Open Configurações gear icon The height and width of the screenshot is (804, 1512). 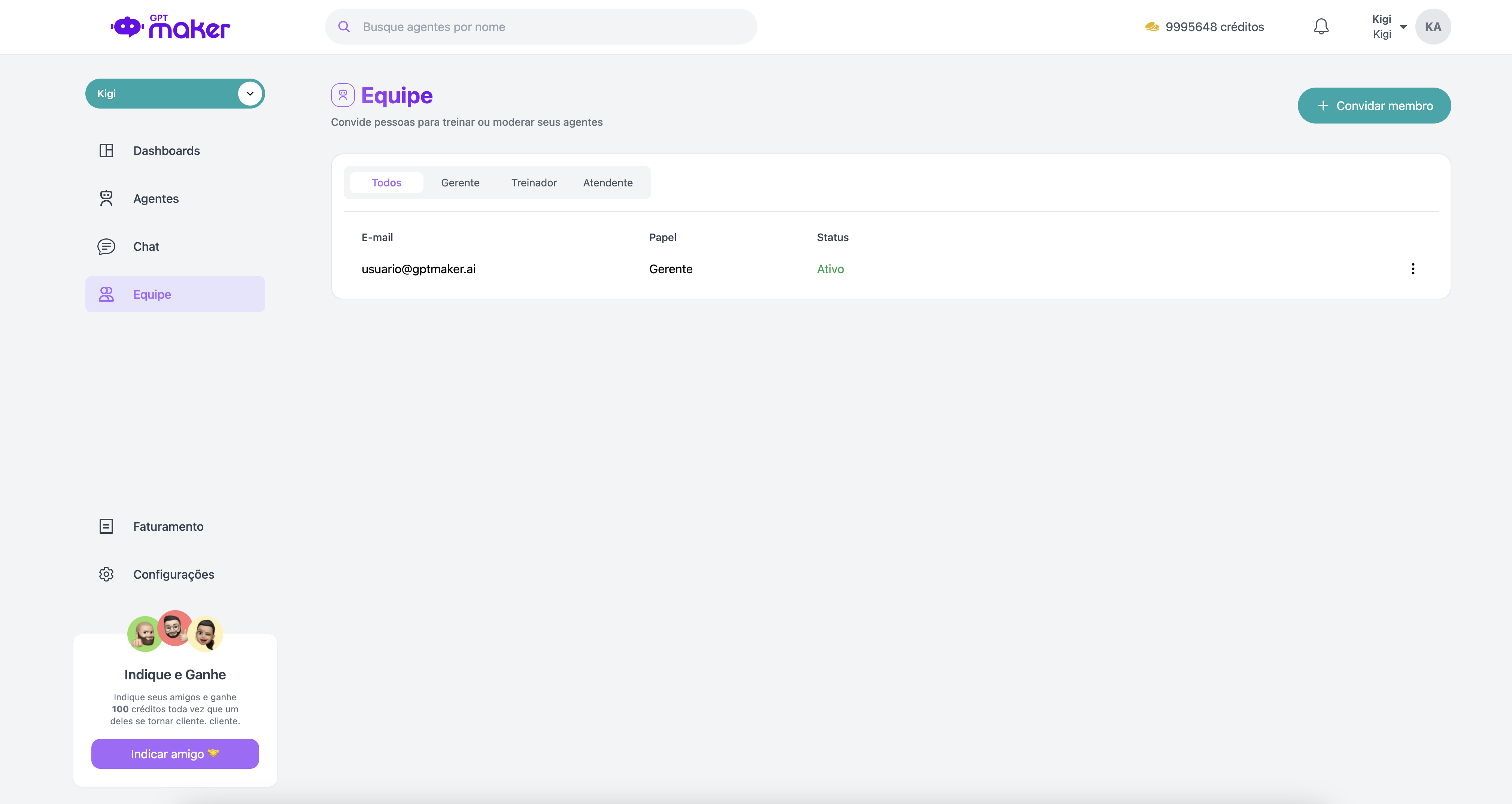point(106,574)
